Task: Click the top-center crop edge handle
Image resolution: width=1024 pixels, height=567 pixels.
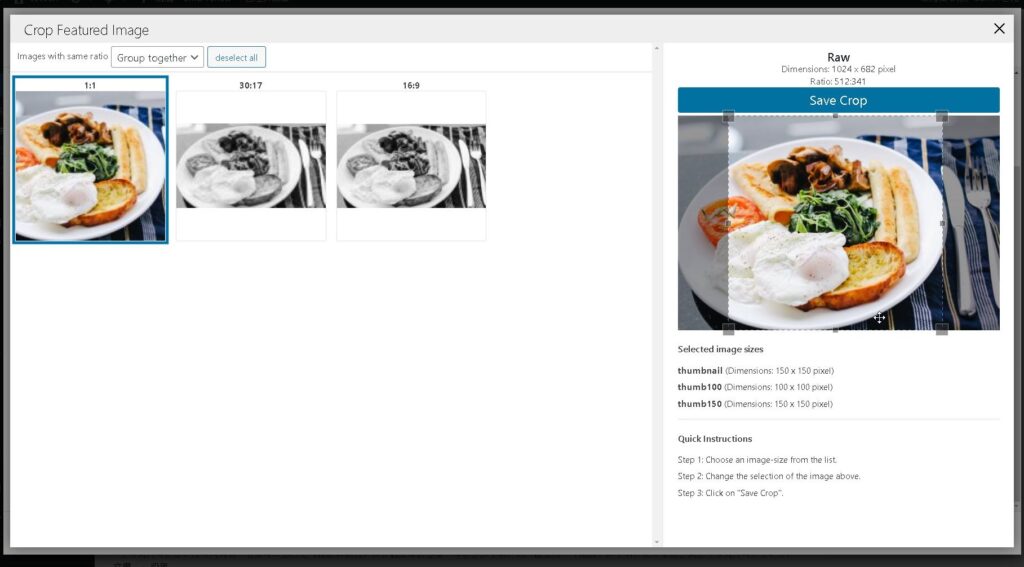Action: click(835, 116)
